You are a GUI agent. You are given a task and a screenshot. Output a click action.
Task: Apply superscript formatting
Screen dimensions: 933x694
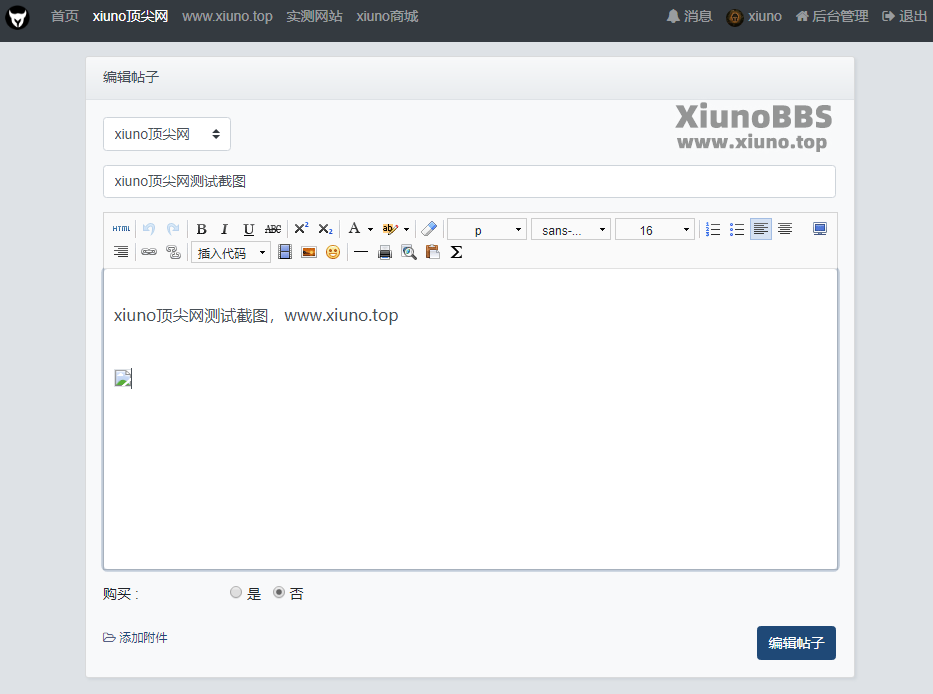click(x=302, y=229)
